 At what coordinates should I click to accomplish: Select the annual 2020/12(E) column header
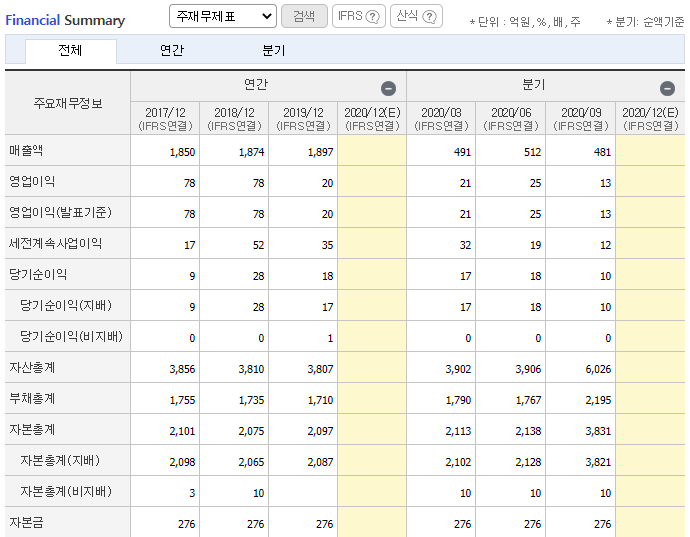click(372, 118)
